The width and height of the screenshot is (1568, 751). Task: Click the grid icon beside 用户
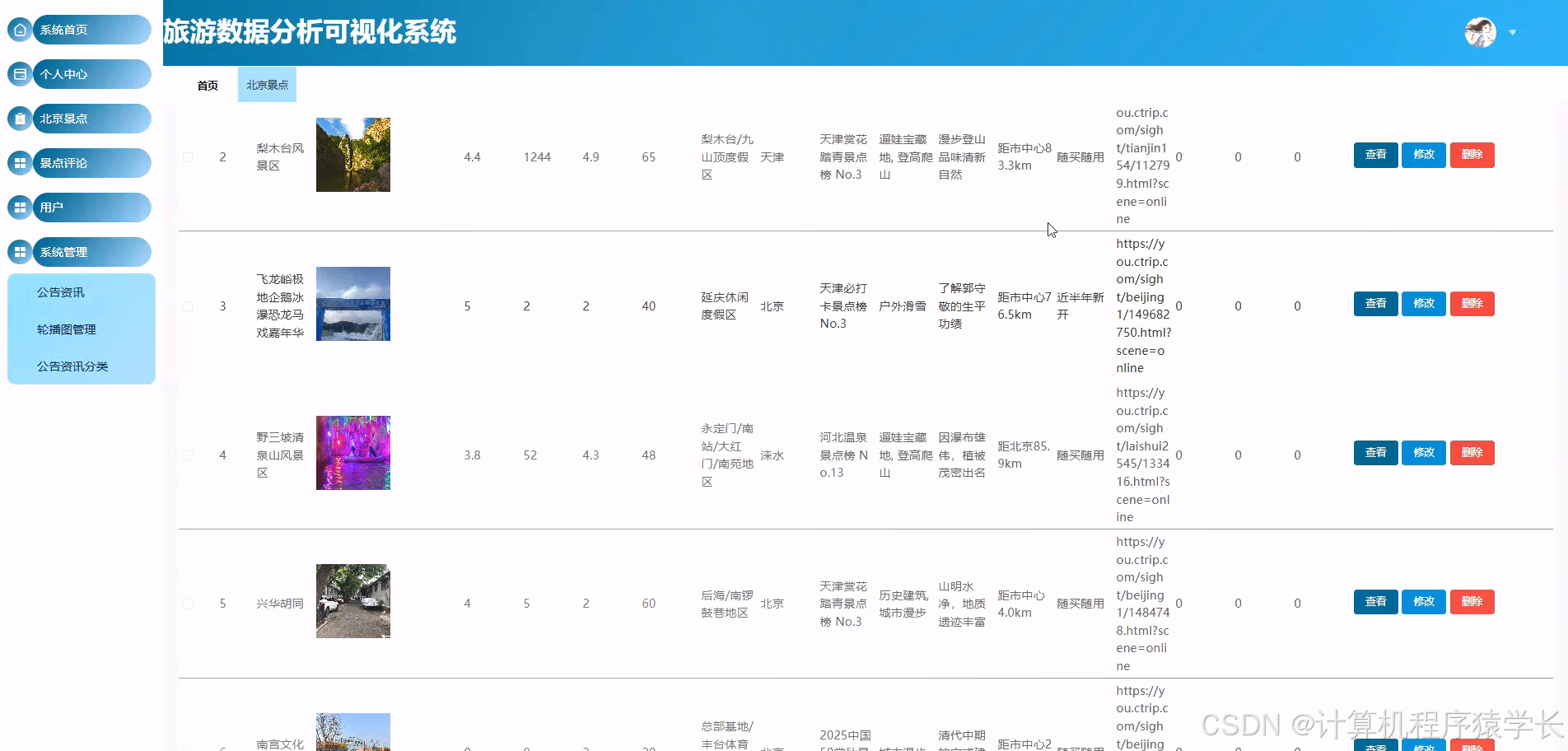[21, 208]
